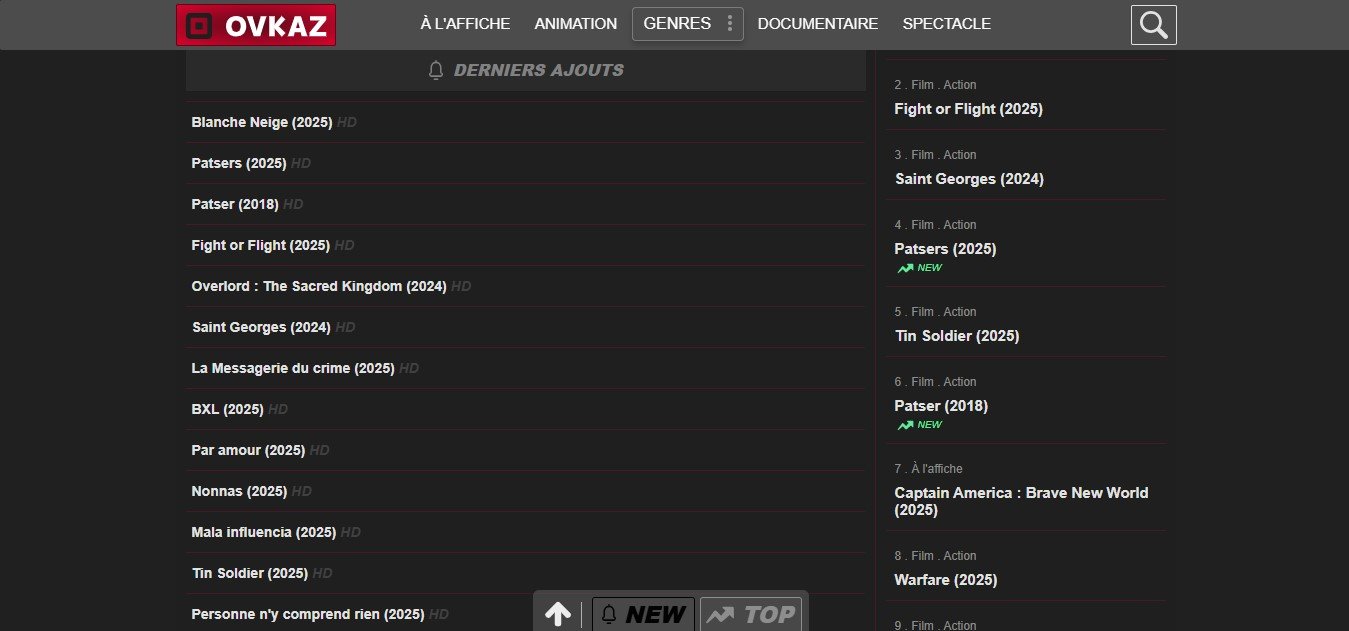This screenshot has width=1349, height=631.
Task: Open top-ranked number 5 Tin Soldier
Action: (x=957, y=336)
